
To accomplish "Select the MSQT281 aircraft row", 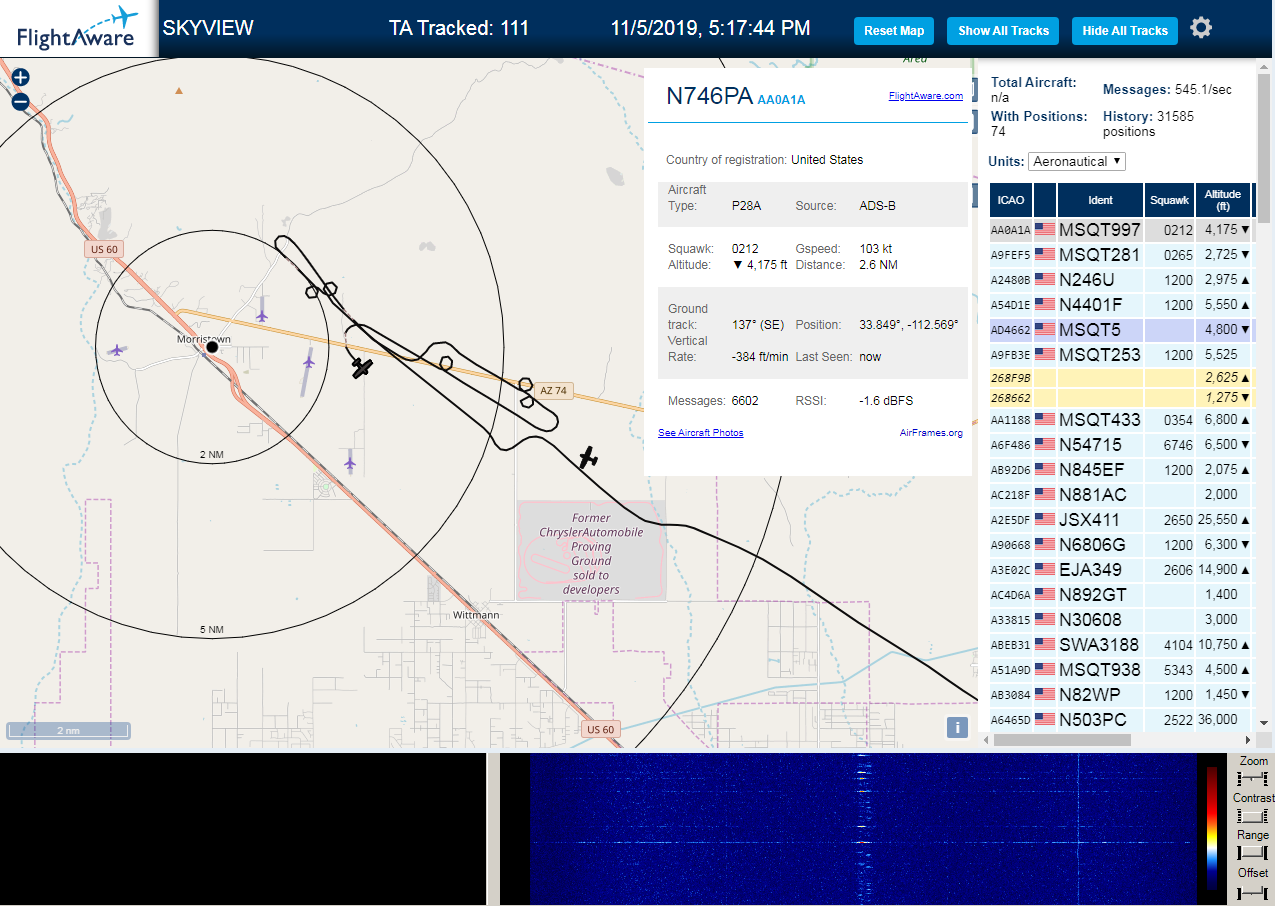I will tap(1121, 255).
